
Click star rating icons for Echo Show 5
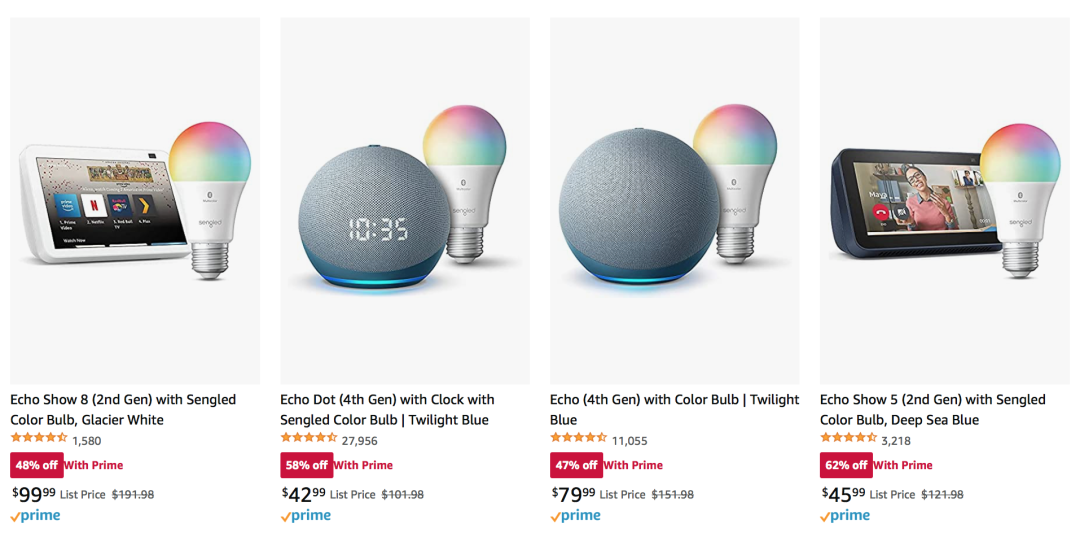click(849, 438)
